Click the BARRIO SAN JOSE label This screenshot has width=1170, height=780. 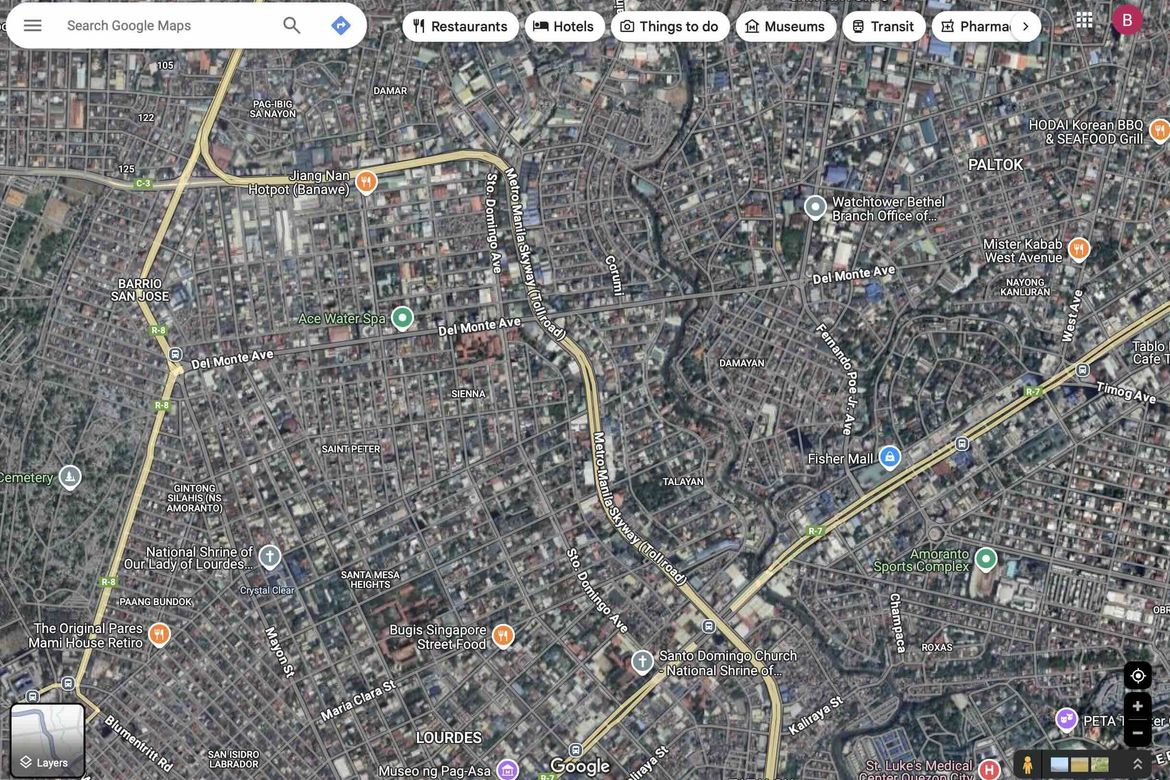click(x=140, y=290)
